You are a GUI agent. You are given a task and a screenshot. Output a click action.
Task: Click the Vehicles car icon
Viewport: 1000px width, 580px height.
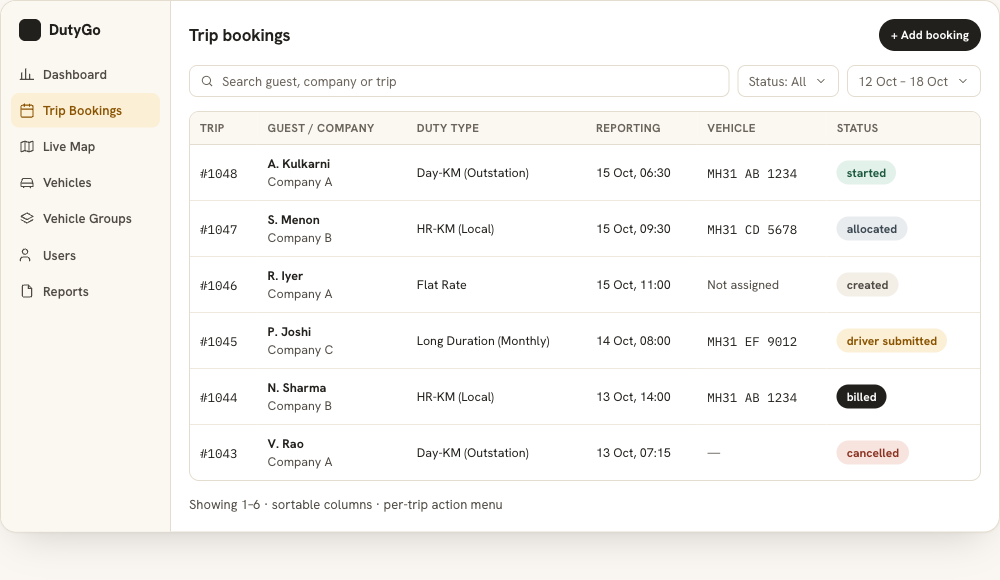point(27,182)
